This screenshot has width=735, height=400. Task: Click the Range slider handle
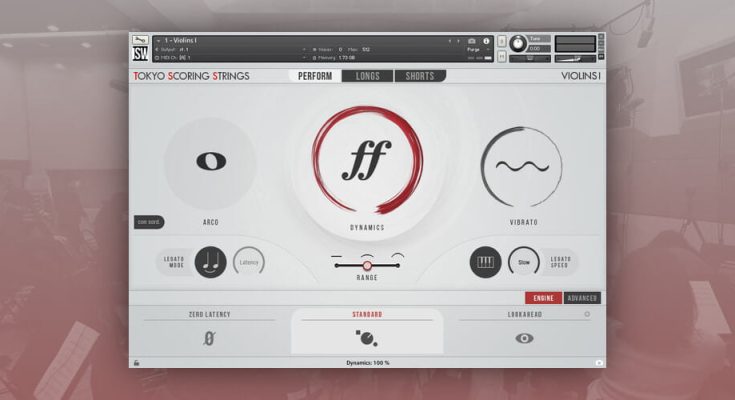pyautogui.click(x=367, y=265)
